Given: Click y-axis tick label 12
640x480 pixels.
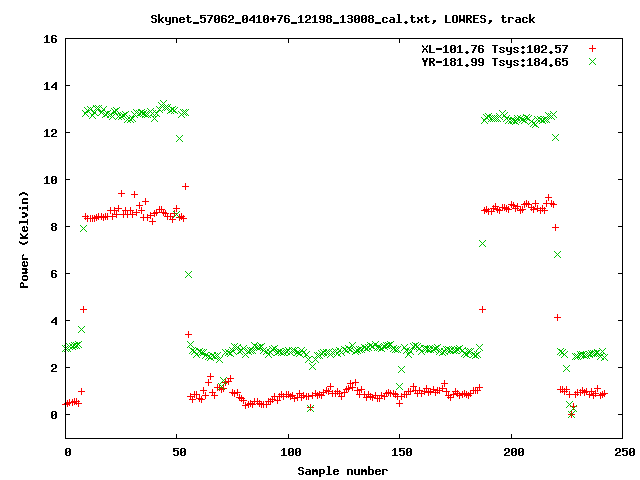Looking at the screenshot, I should pos(50,133).
